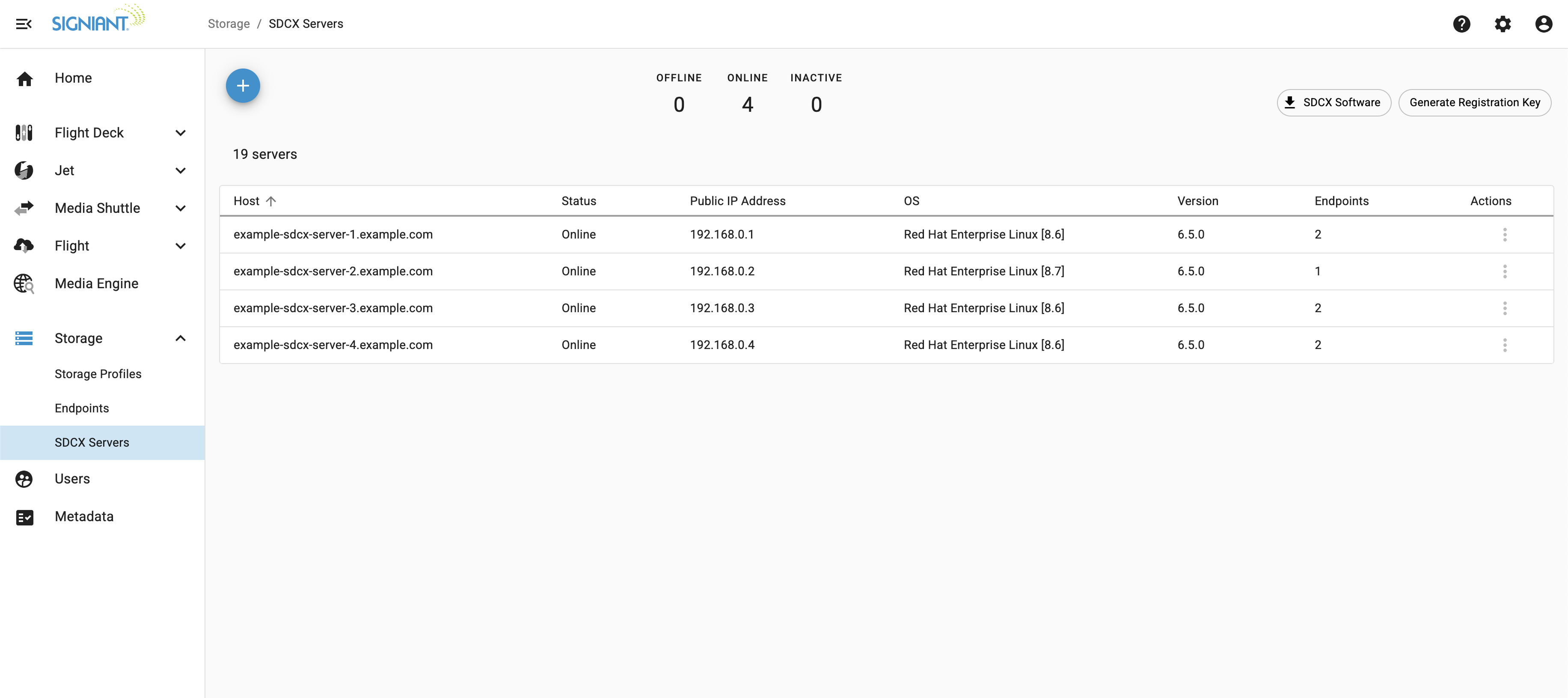Image resolution: width=1568 pixels, height=698 pixels.
Task: Click the Media Shuttle arrow icon
Action: [23, 208]
